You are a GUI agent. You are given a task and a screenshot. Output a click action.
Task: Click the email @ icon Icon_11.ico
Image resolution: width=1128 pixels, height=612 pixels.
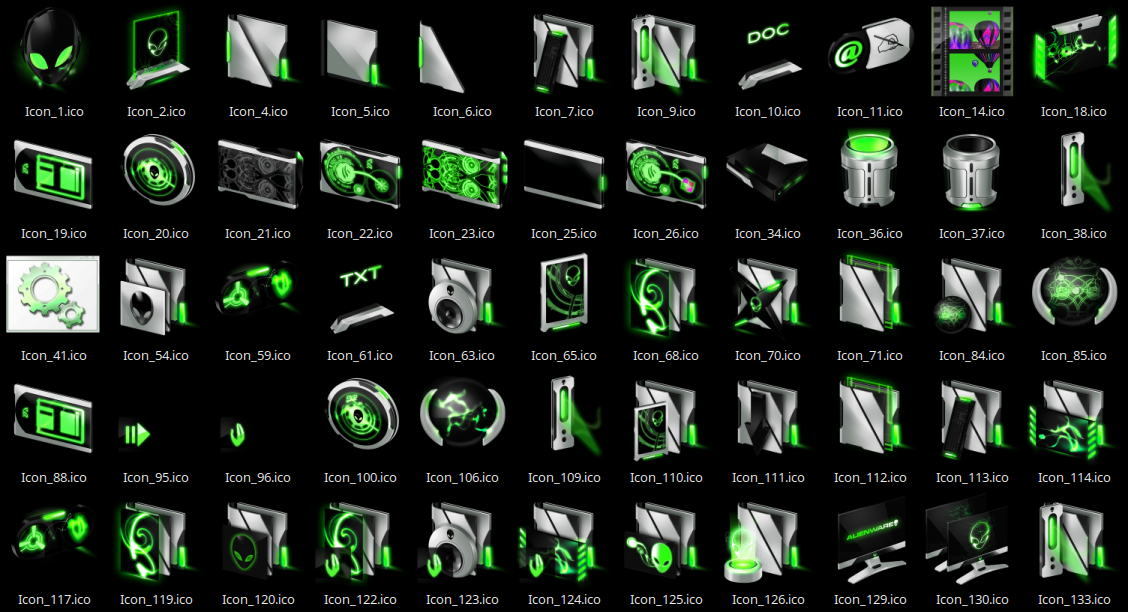click(x=869, y=50)
